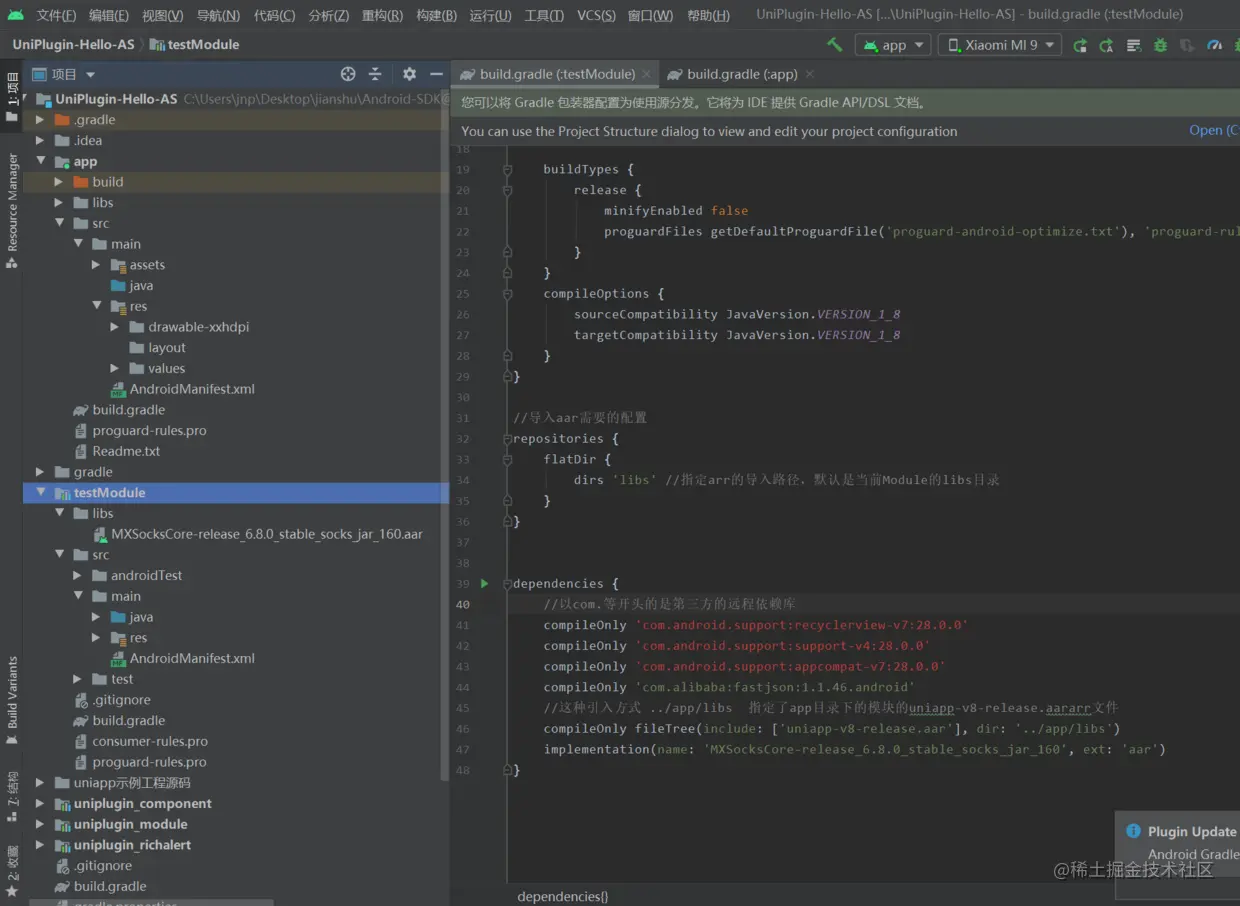Open the 文件(F) menu
Image resolution: width=1240 pixels, height=906 pixels.
[x=56, y=15]
